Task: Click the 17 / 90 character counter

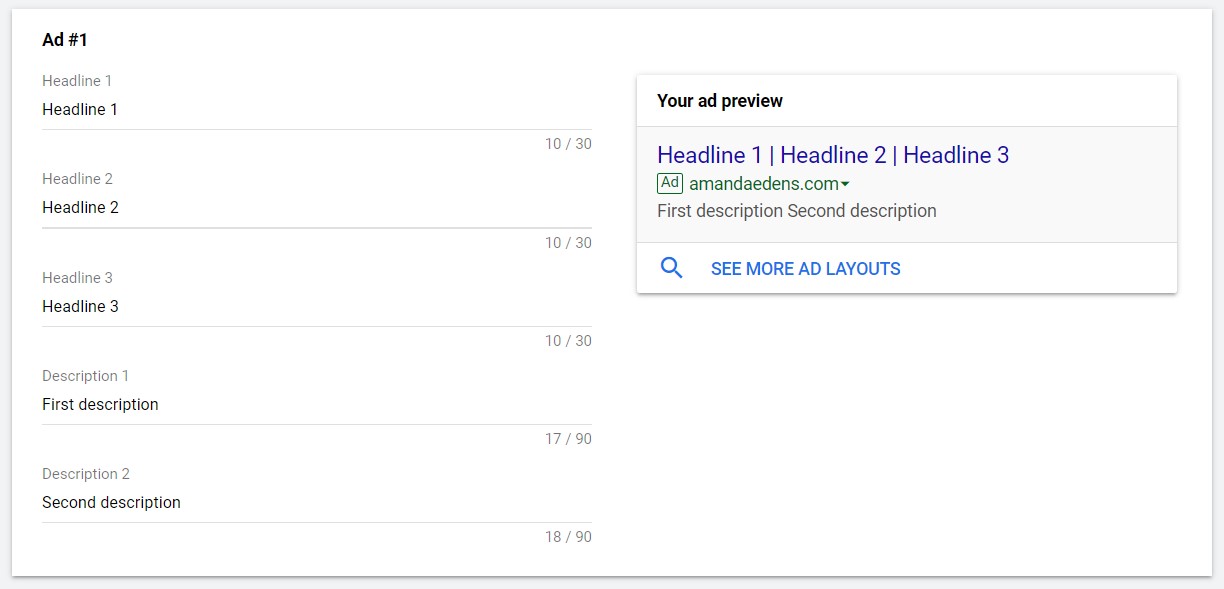Action: pyautogui.click(x=568, y=439)
